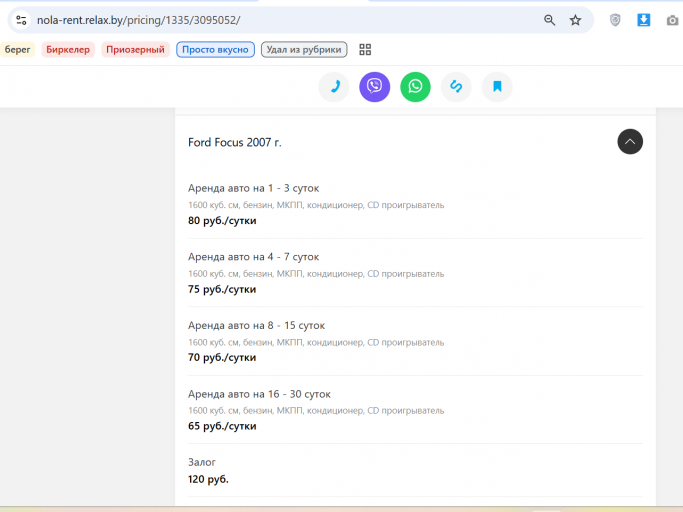The image size is (683, 512).
Task: Click the '80 руб./сутки' price
Action: [x=222, y=221]
